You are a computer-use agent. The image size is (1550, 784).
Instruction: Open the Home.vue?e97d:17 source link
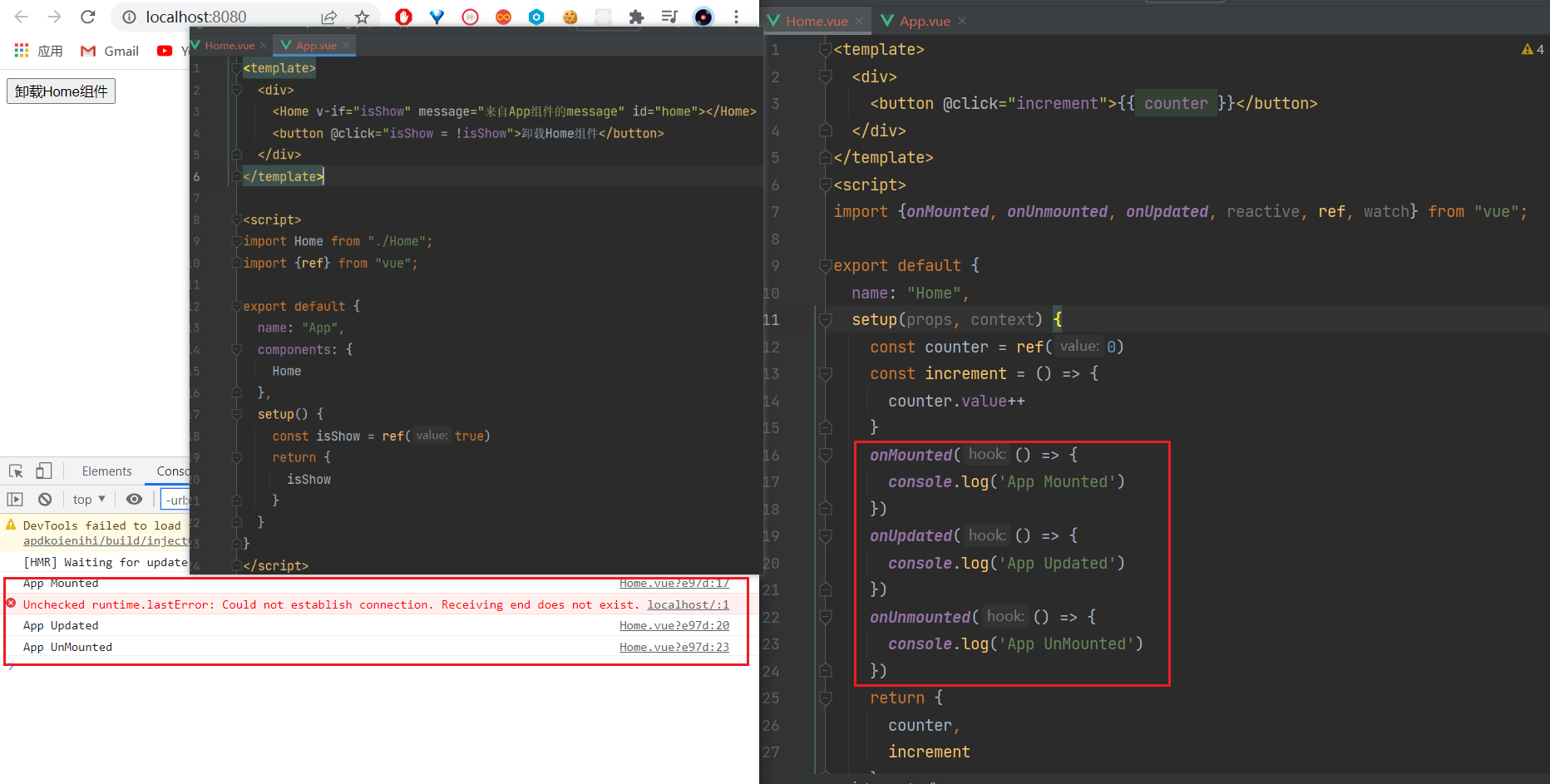674,583
